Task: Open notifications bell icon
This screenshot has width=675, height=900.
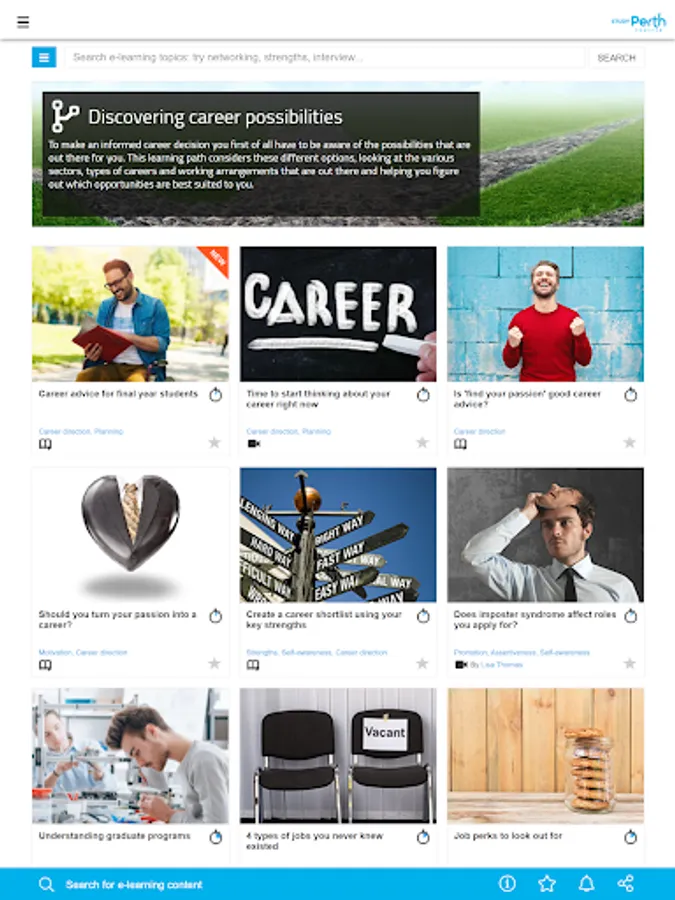Action: pos(586,883)
